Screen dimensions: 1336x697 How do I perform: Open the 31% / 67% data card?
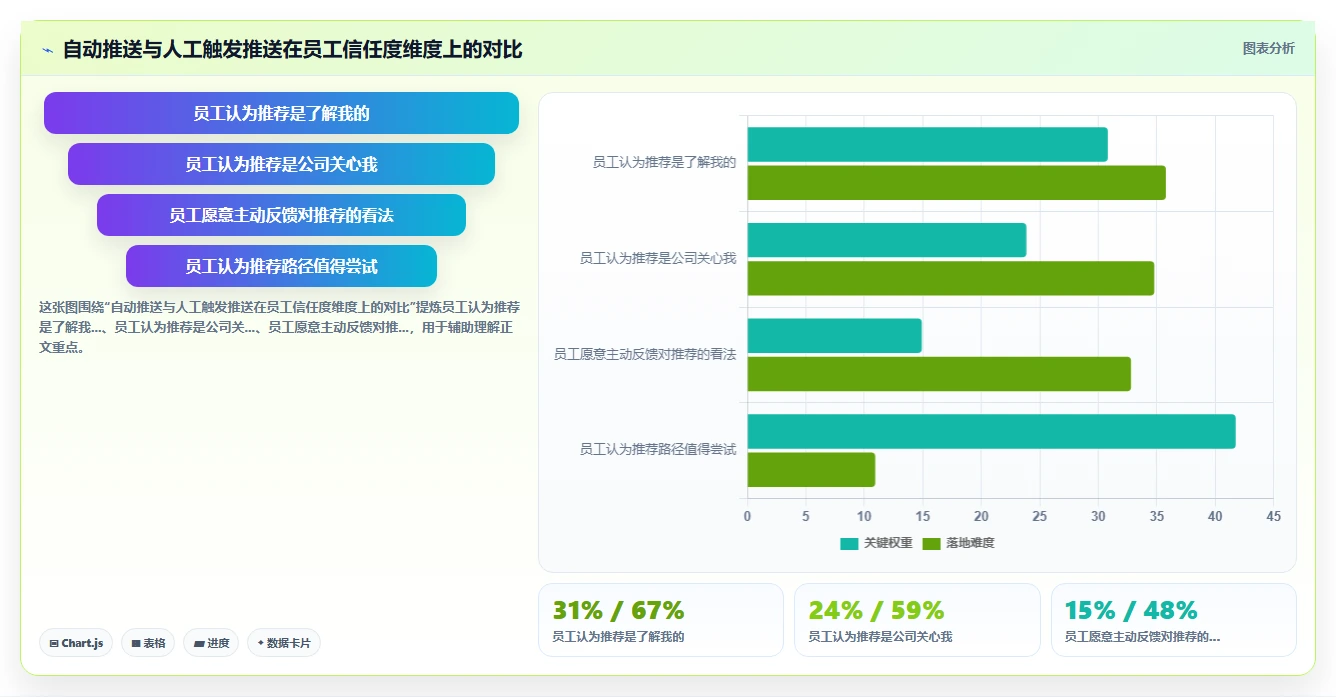661,620
